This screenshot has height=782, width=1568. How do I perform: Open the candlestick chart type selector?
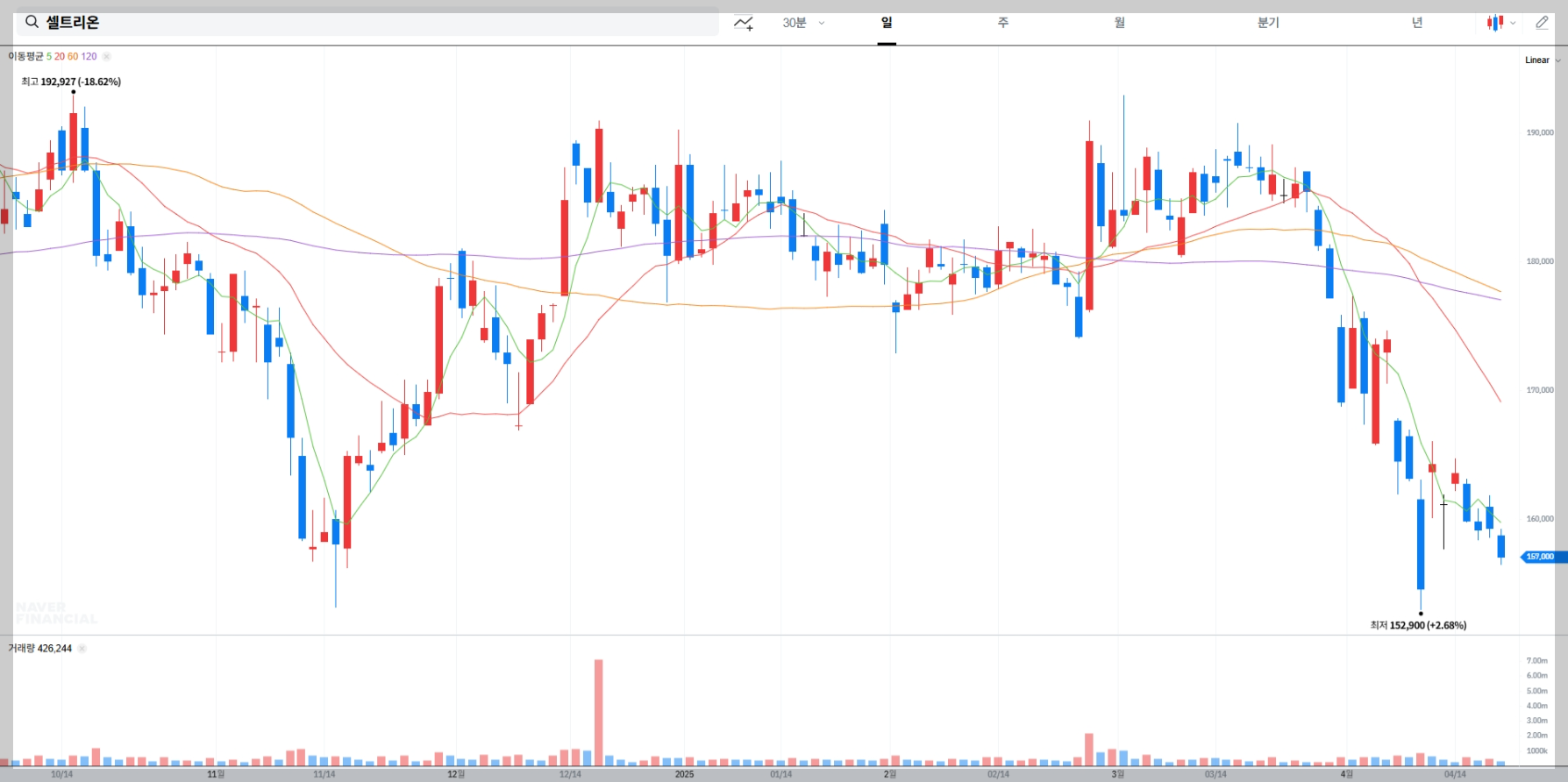pos(1501,23)
